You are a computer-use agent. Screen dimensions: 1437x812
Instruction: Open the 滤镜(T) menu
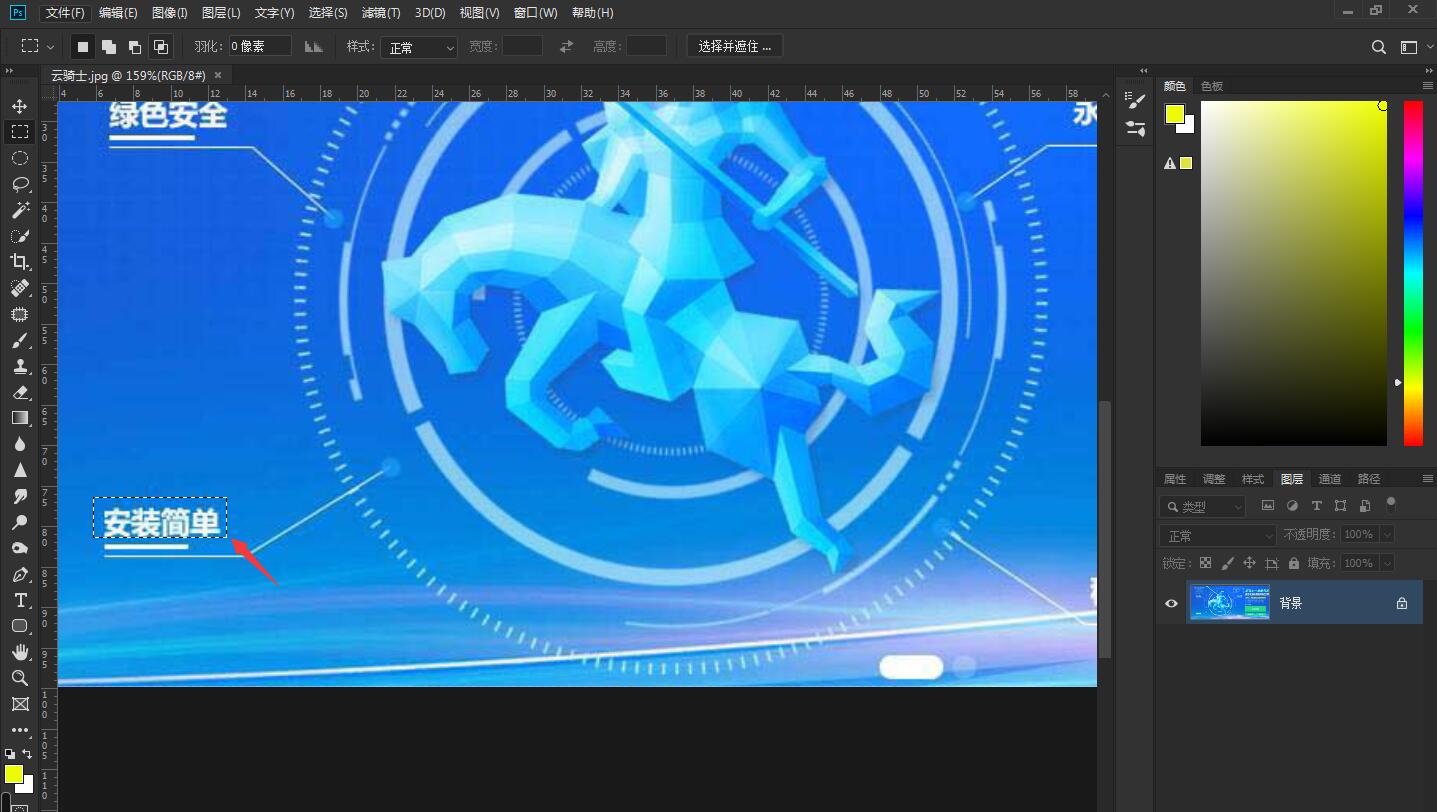point(380,13)
